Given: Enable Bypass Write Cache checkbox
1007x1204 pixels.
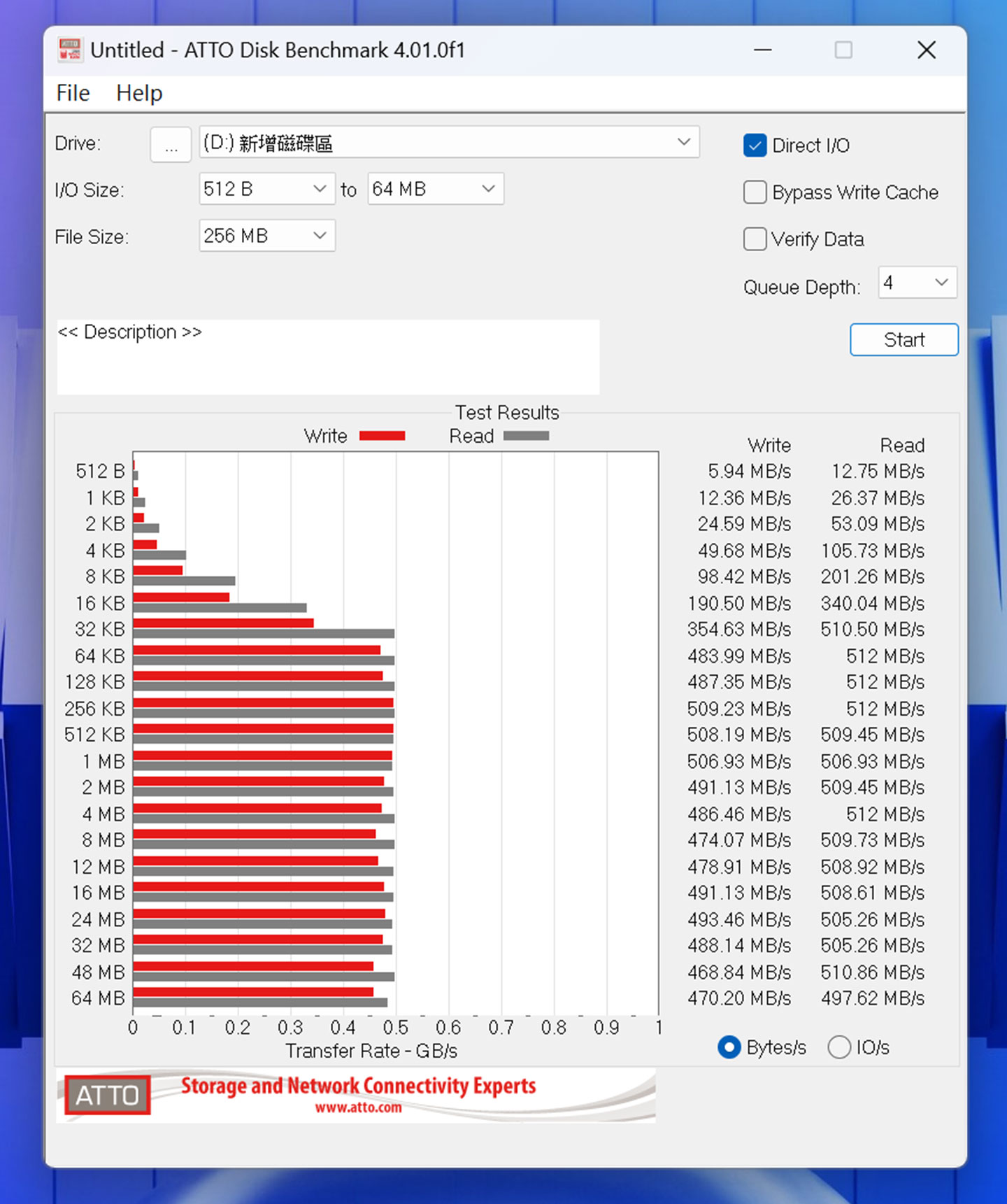Looking at the screenshot, I should coord(755,192).
